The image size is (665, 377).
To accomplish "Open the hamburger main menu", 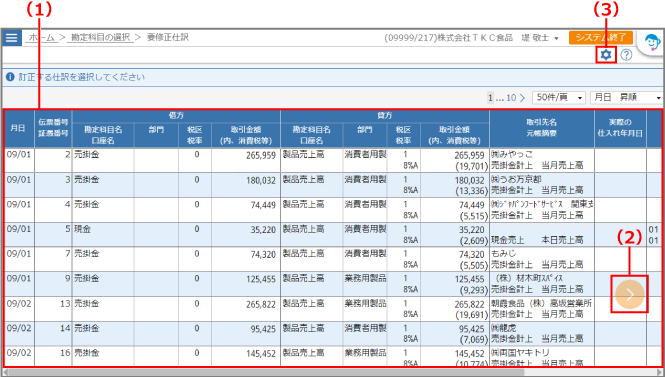I will pos(11,38).
